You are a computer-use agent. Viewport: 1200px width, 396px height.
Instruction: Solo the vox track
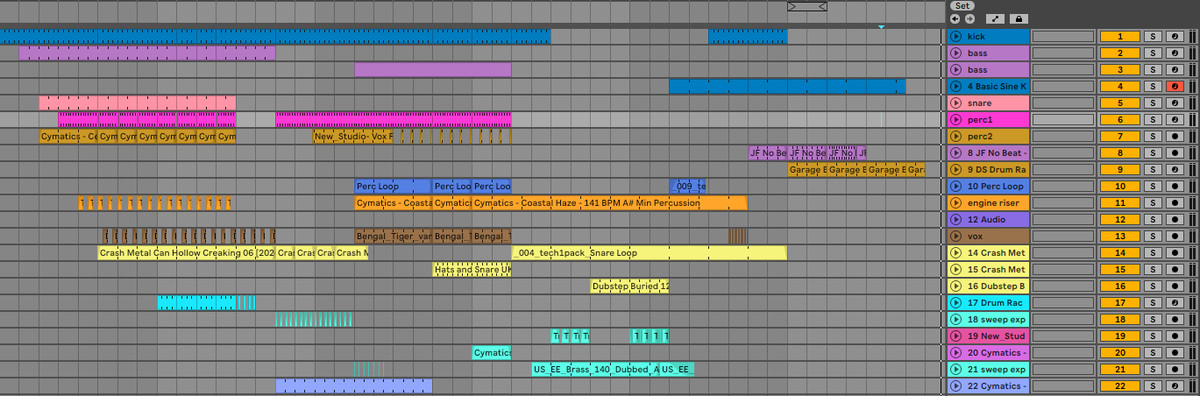pyautogui.click(x=1152, y=236)
